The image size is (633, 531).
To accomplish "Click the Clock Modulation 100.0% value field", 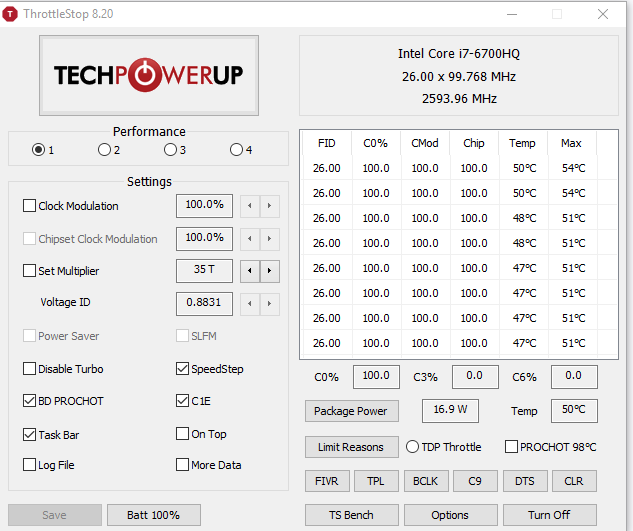I will point(204,206).
